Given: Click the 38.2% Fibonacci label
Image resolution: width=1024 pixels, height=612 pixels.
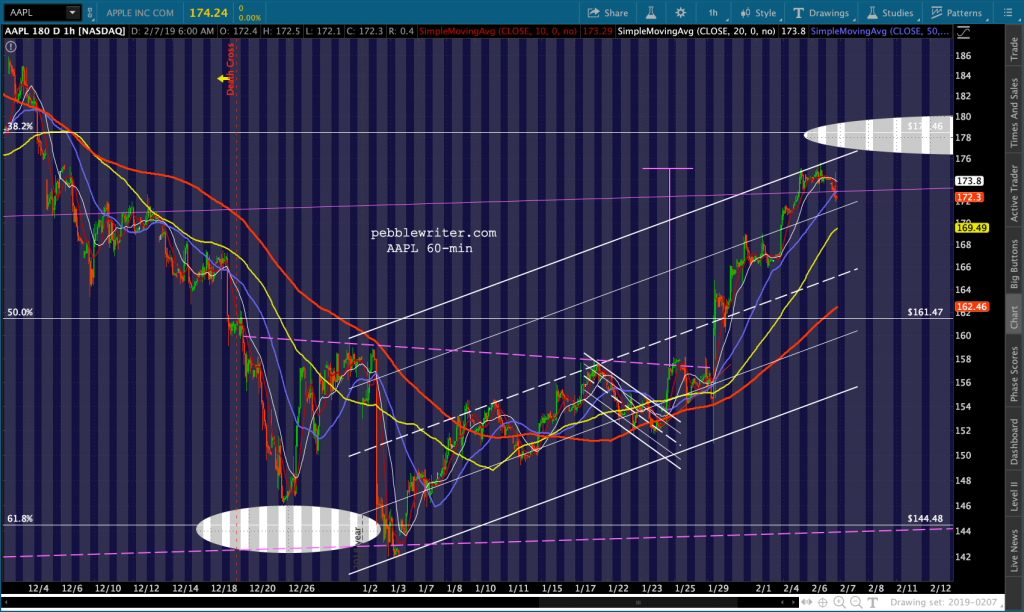Looking at the screenshot, I should [x=20, y=126].
